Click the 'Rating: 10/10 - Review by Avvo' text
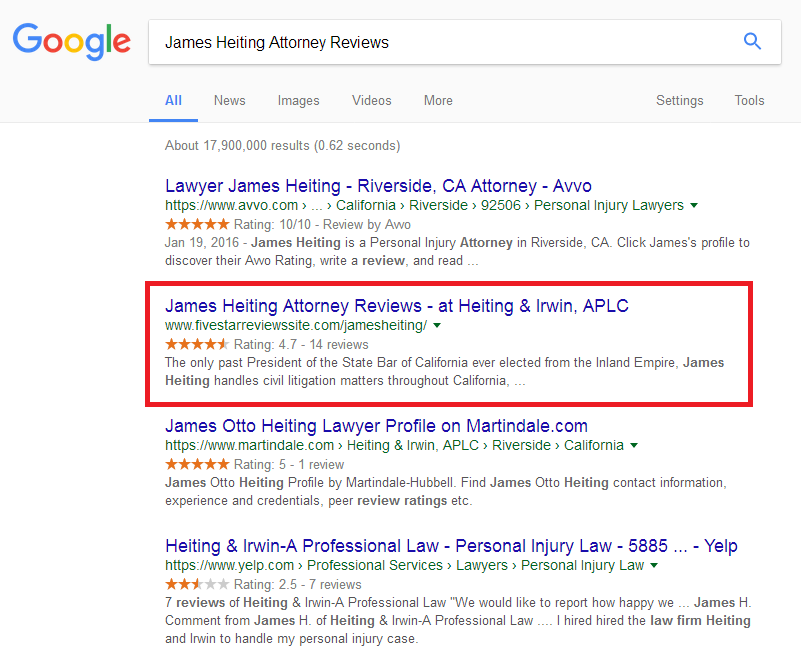 point(322,224)
